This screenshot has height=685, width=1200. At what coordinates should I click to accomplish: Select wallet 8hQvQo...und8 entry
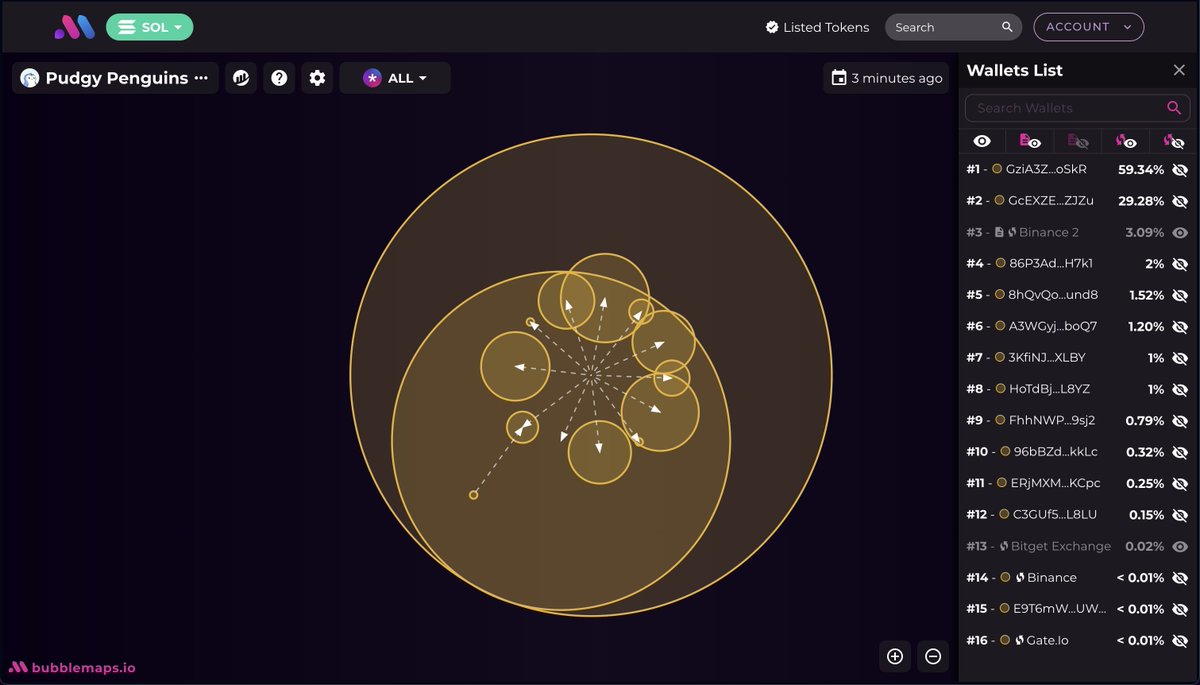[x=1053, y=295]
